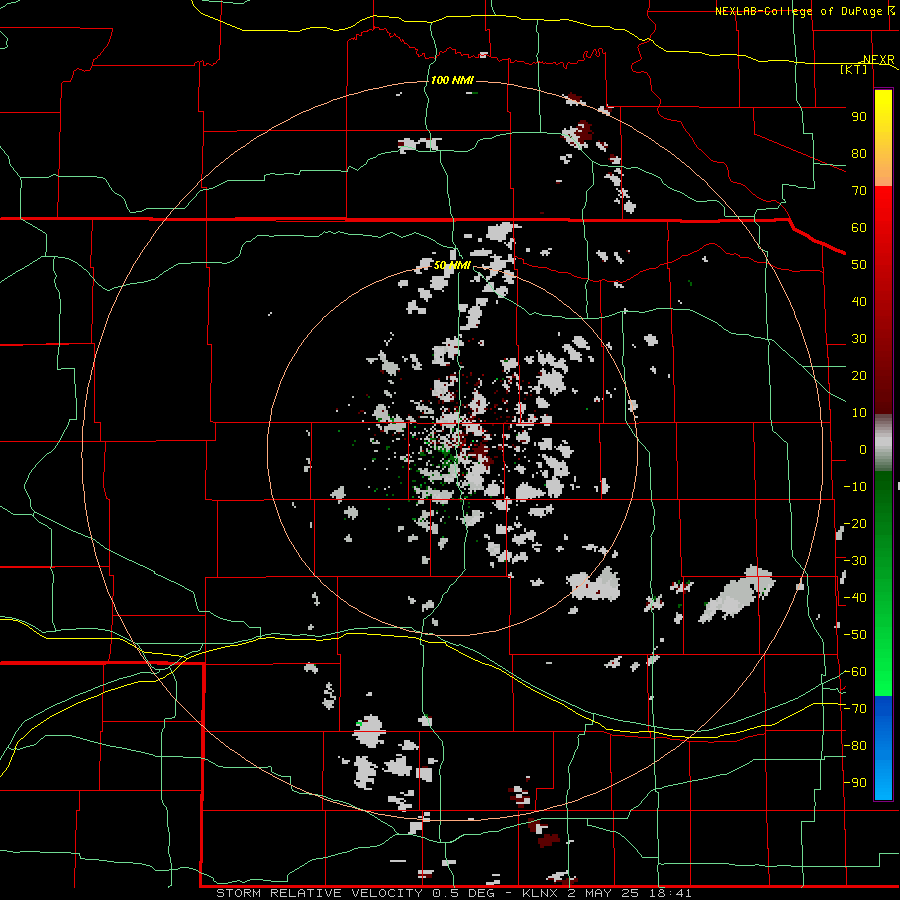Screen dimensions: 900x900
Task: Click the KLNX station identifier in caption
Action: pos(541,893)
